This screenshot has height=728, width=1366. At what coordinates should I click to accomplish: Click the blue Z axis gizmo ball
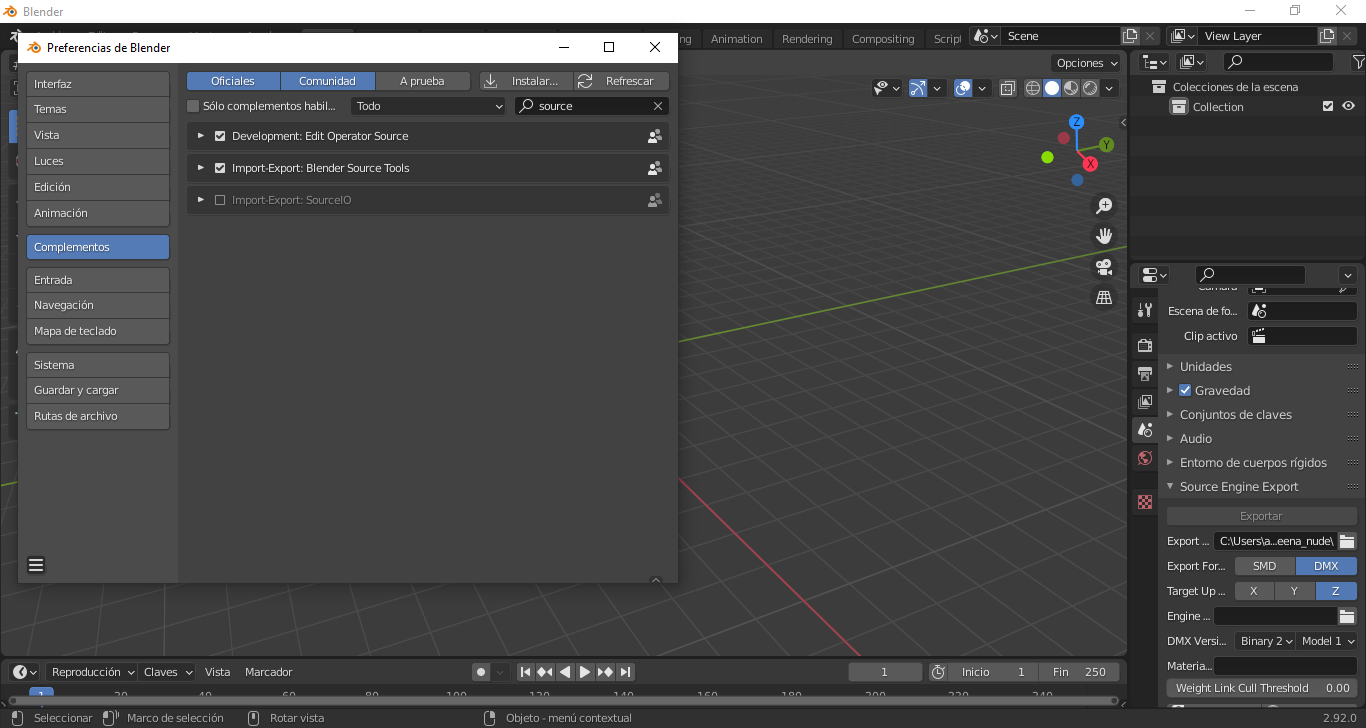pos(1076,122)
